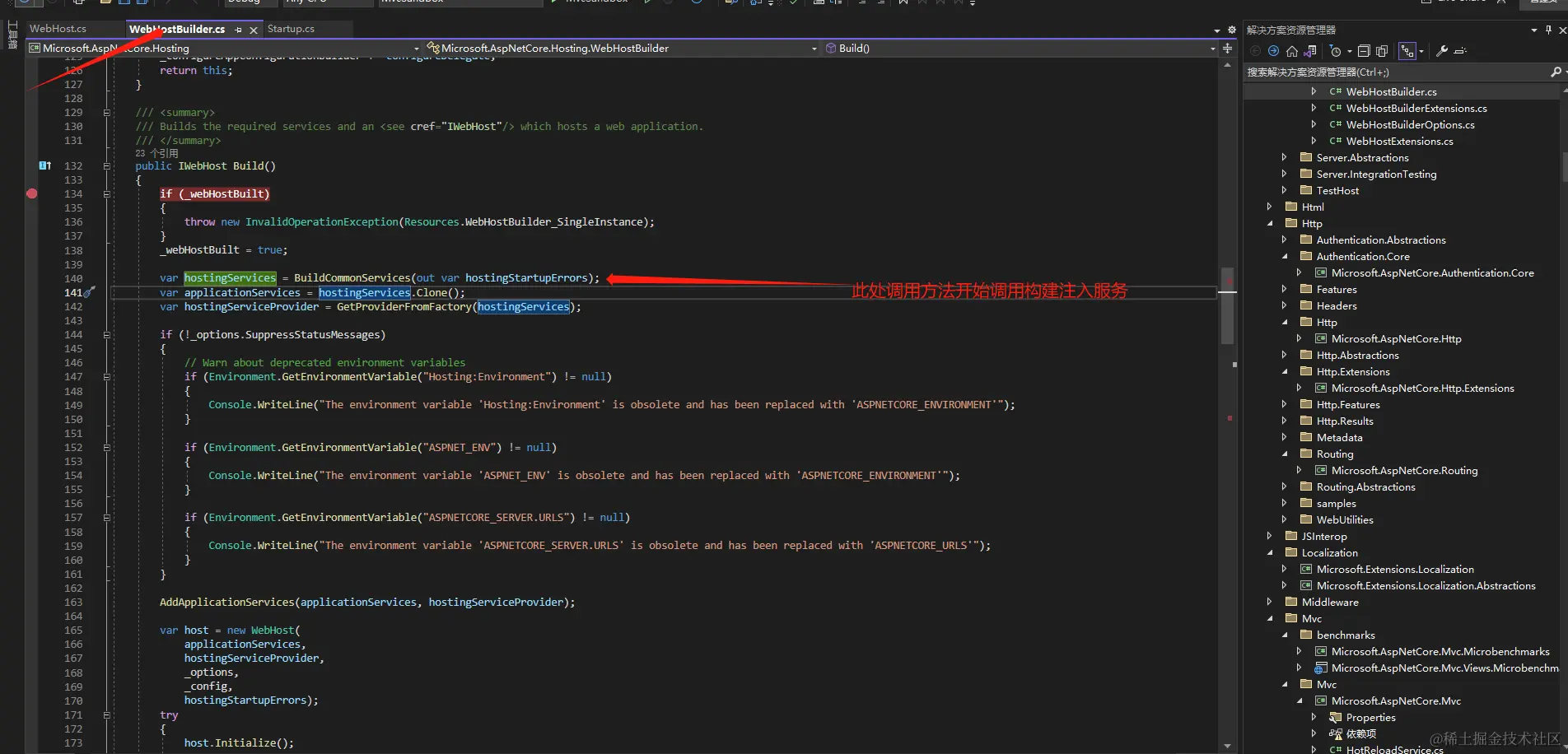Click the screwdriver quick action icon at line 141

click(x=89, y=291)
